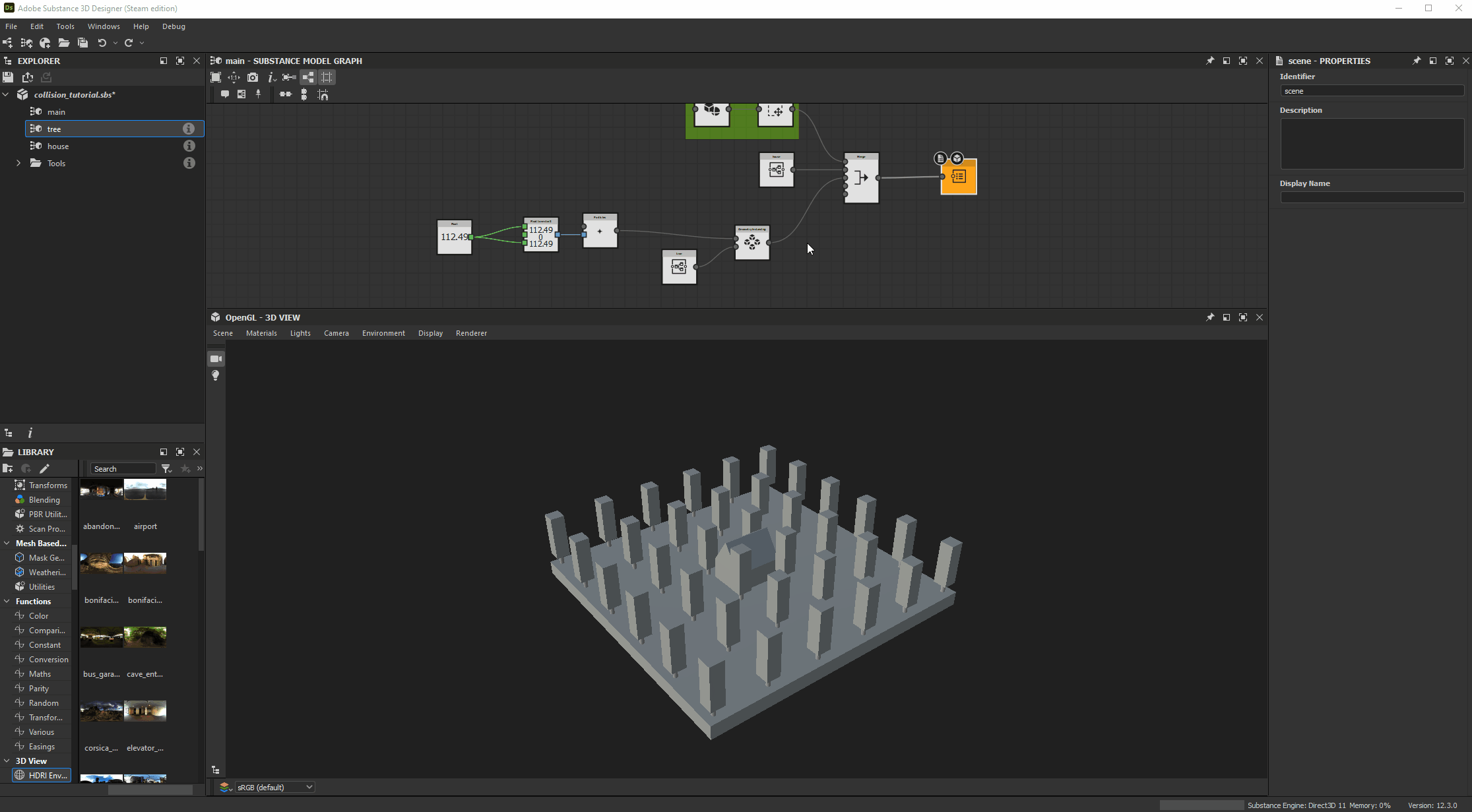Open the Windows menu
The width and height of the screenshot is (1472, 812).
coord(104,26)
